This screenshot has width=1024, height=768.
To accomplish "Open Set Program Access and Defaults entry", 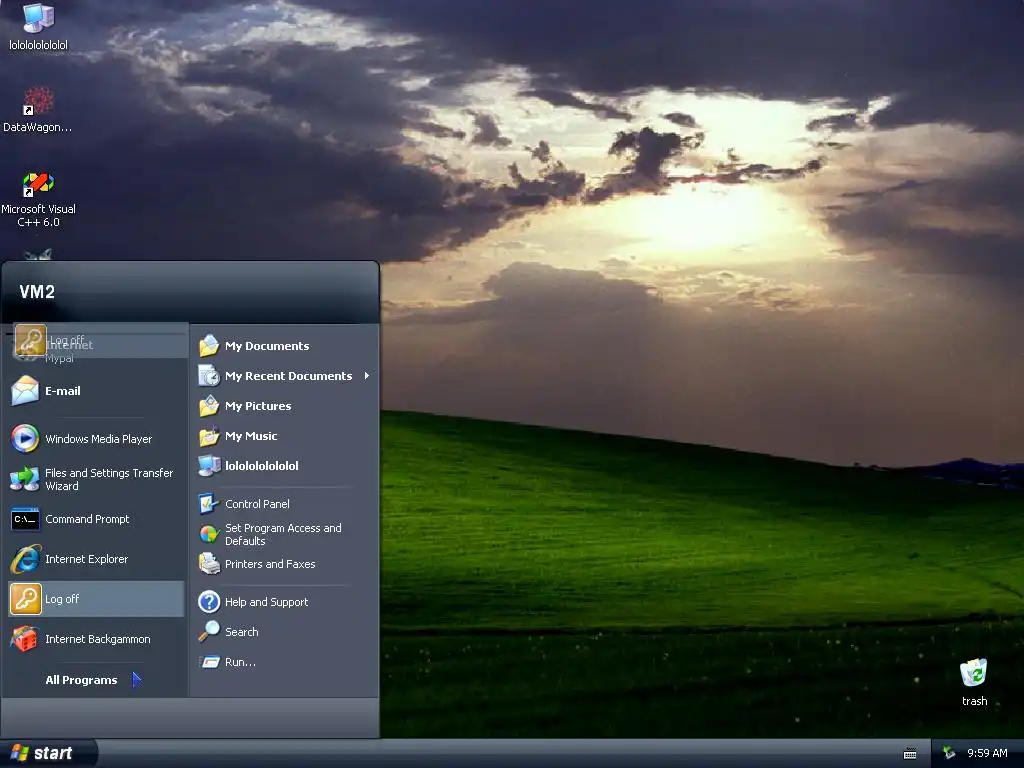I will (285, 534).
